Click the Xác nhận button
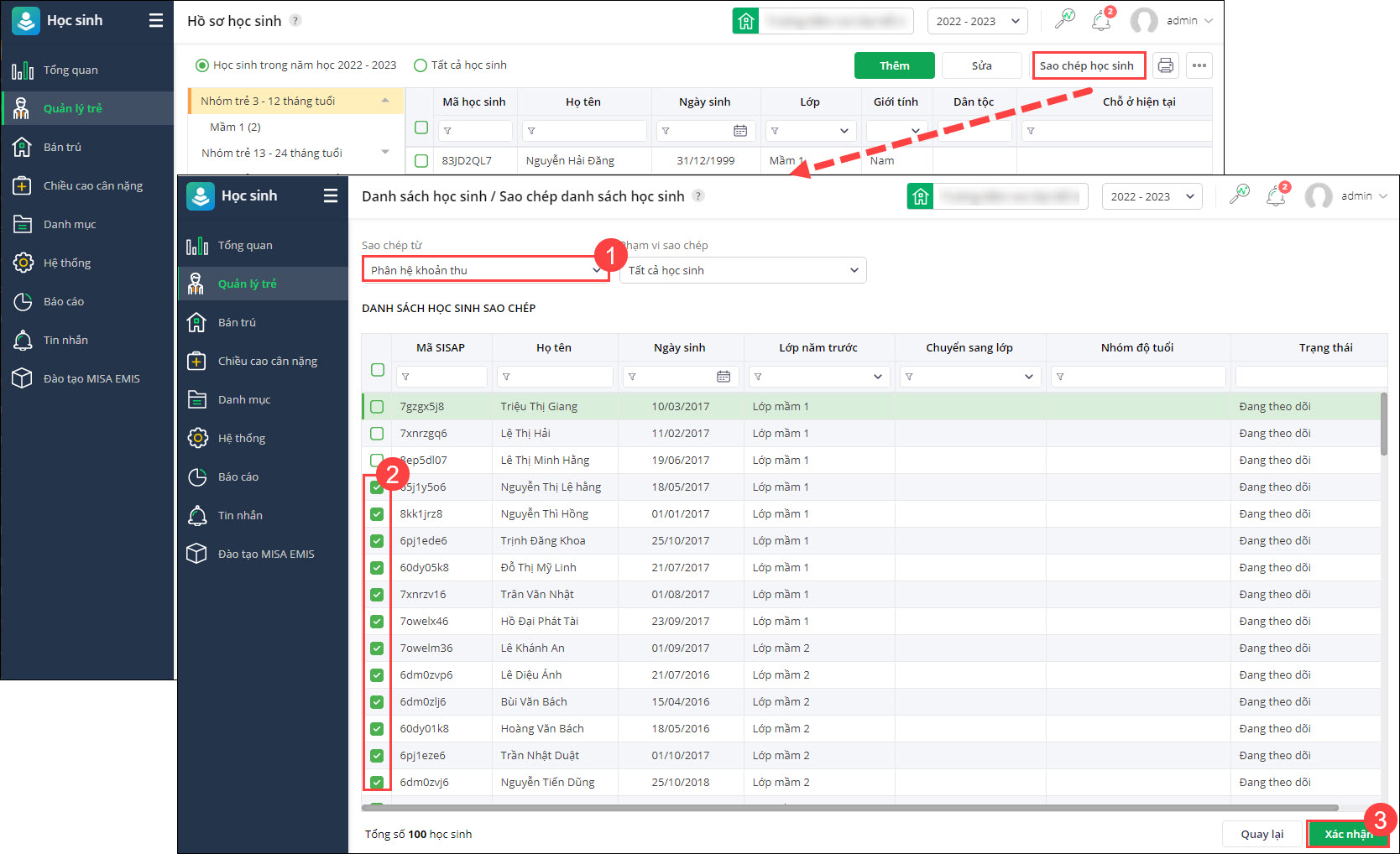 (x=1347, y=834)
